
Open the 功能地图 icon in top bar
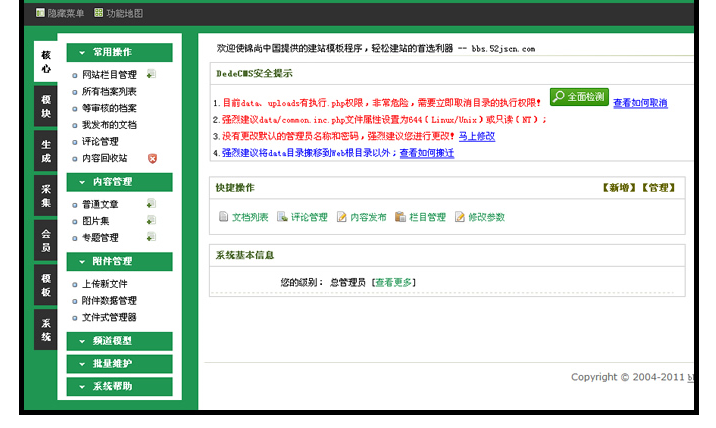pos(99,13)
